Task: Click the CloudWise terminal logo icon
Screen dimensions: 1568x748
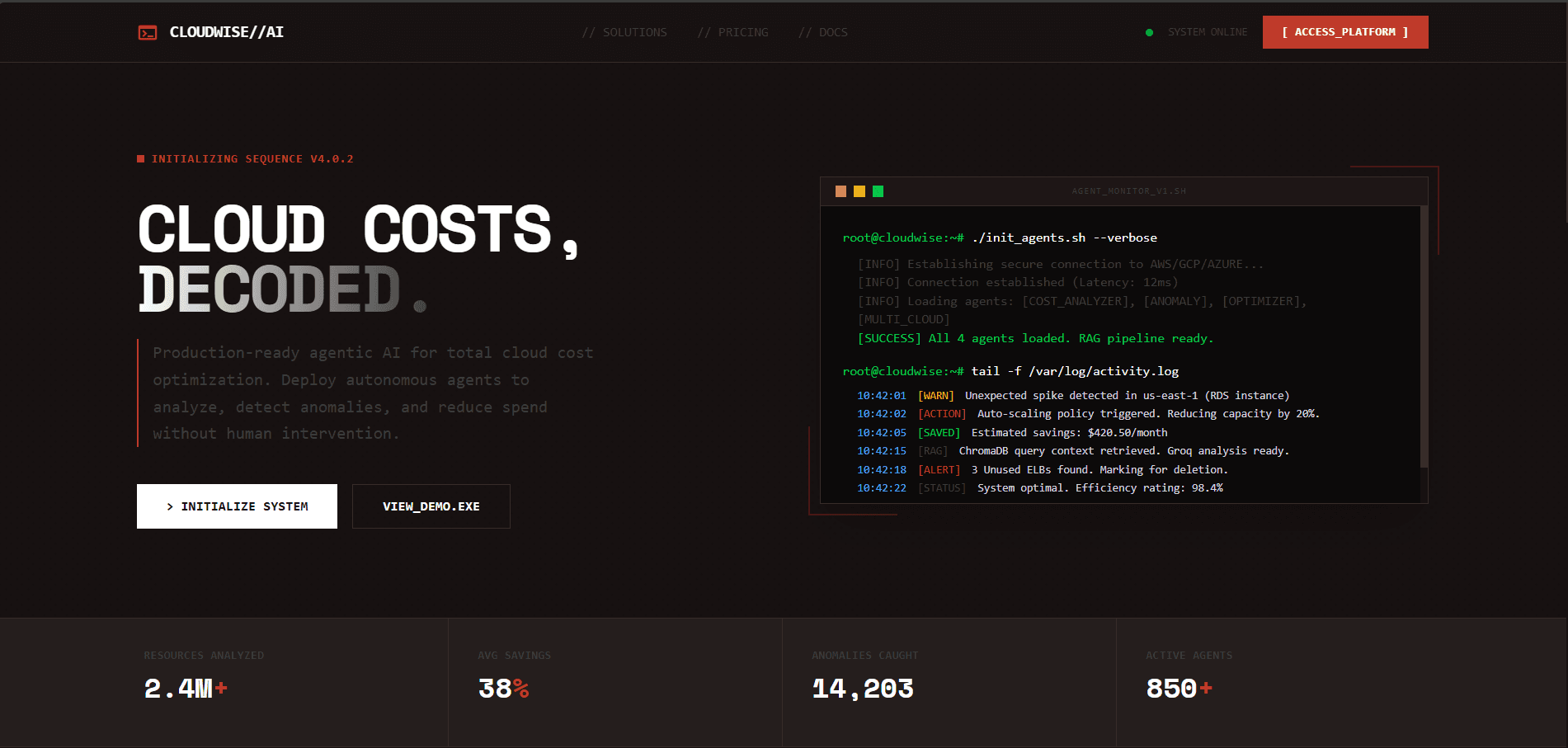Action: [x=148, y=32]
